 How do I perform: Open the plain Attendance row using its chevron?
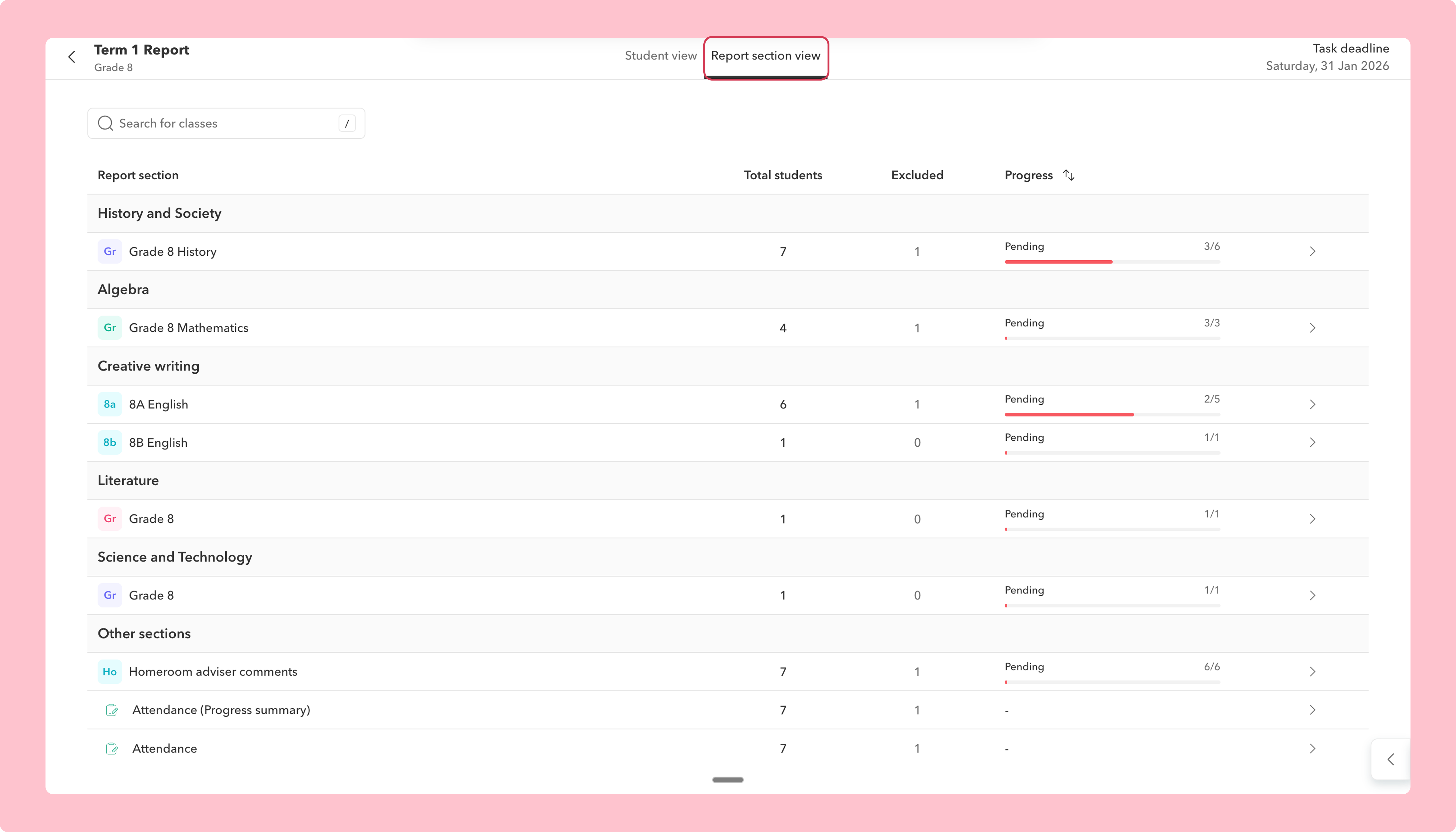click(x=1313, y=749)
